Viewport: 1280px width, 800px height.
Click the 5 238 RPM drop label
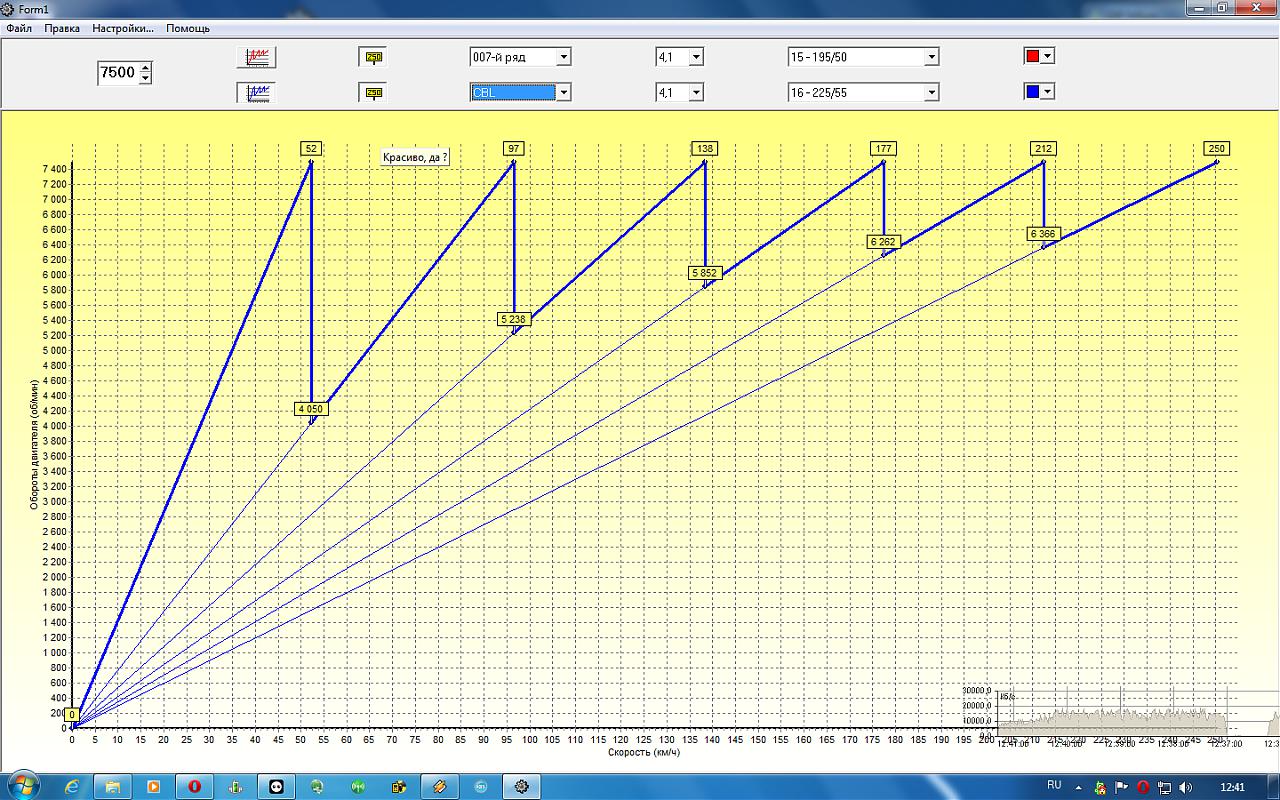coord(512,319)
